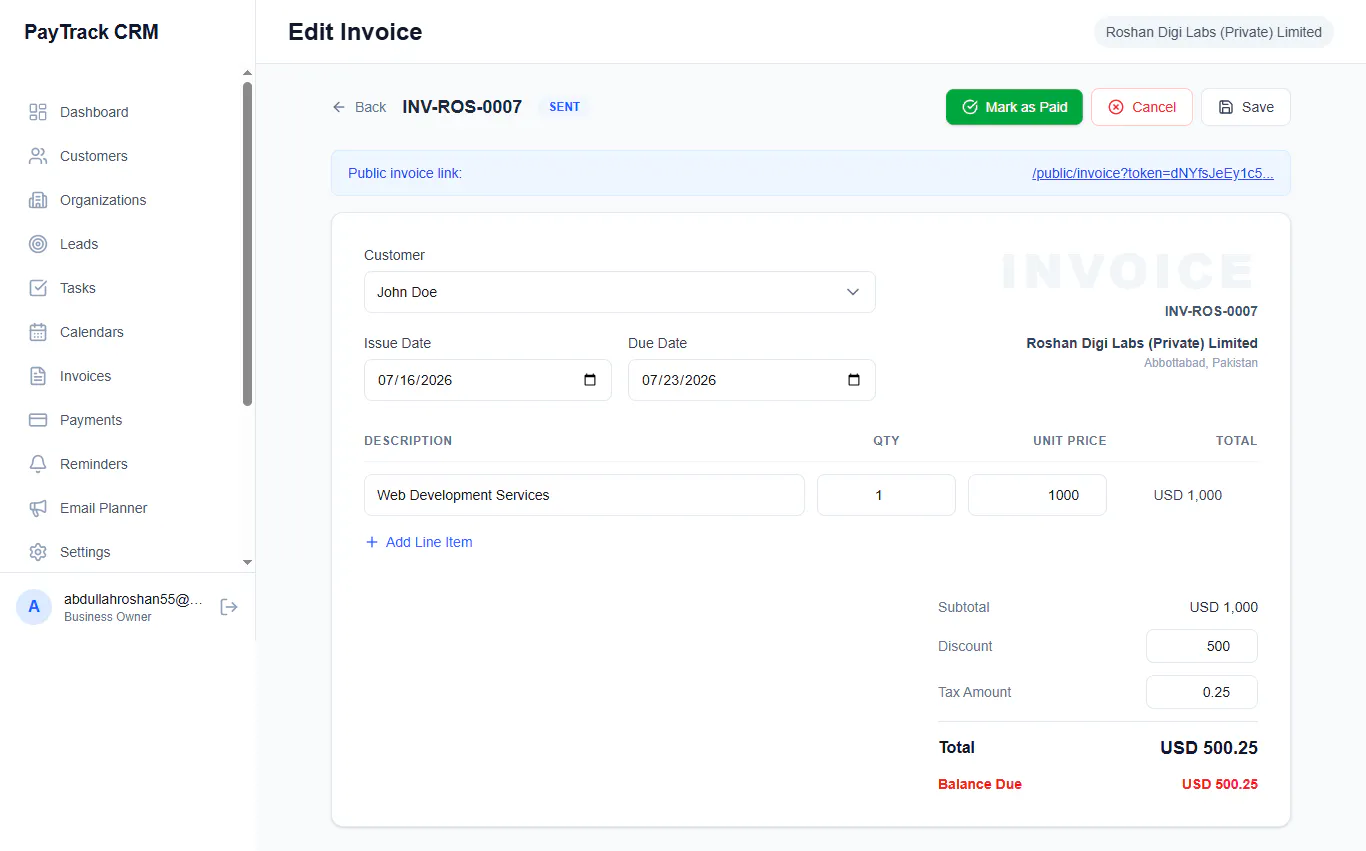
Task: Click the line item total USD 1,000
Action: [1188, 495]
